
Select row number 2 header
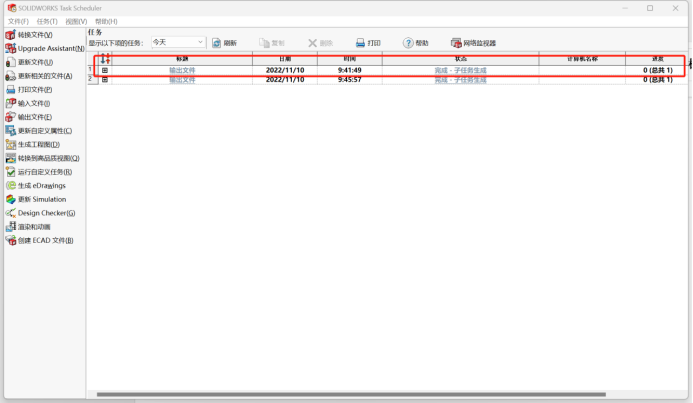(x=91, y=79)
